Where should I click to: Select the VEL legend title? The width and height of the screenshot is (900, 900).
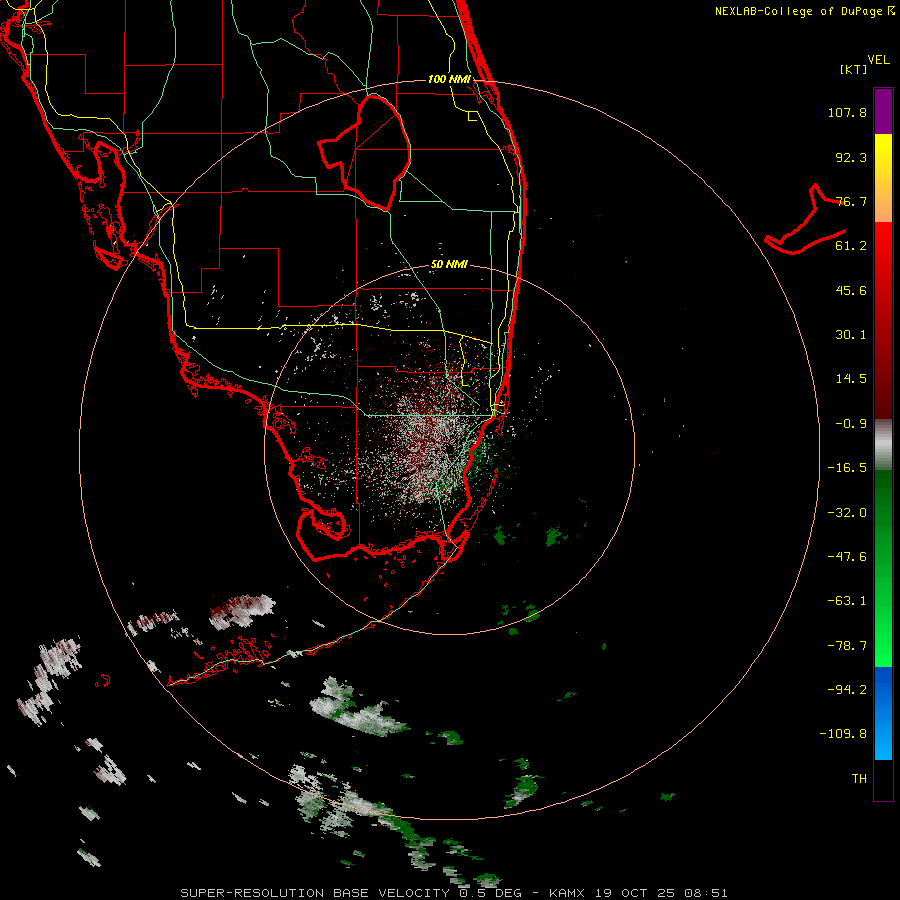pyautogui.click(x=878, y=60)
